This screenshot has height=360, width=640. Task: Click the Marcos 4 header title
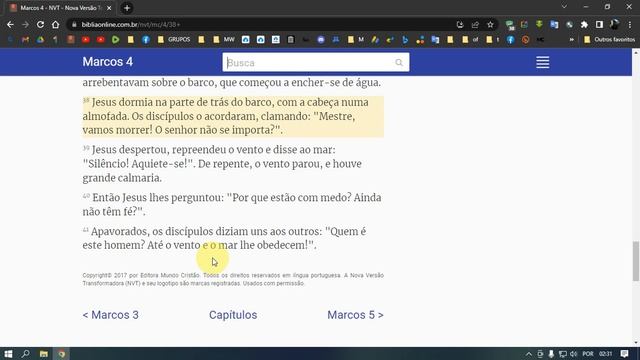[x=107, y=62]
